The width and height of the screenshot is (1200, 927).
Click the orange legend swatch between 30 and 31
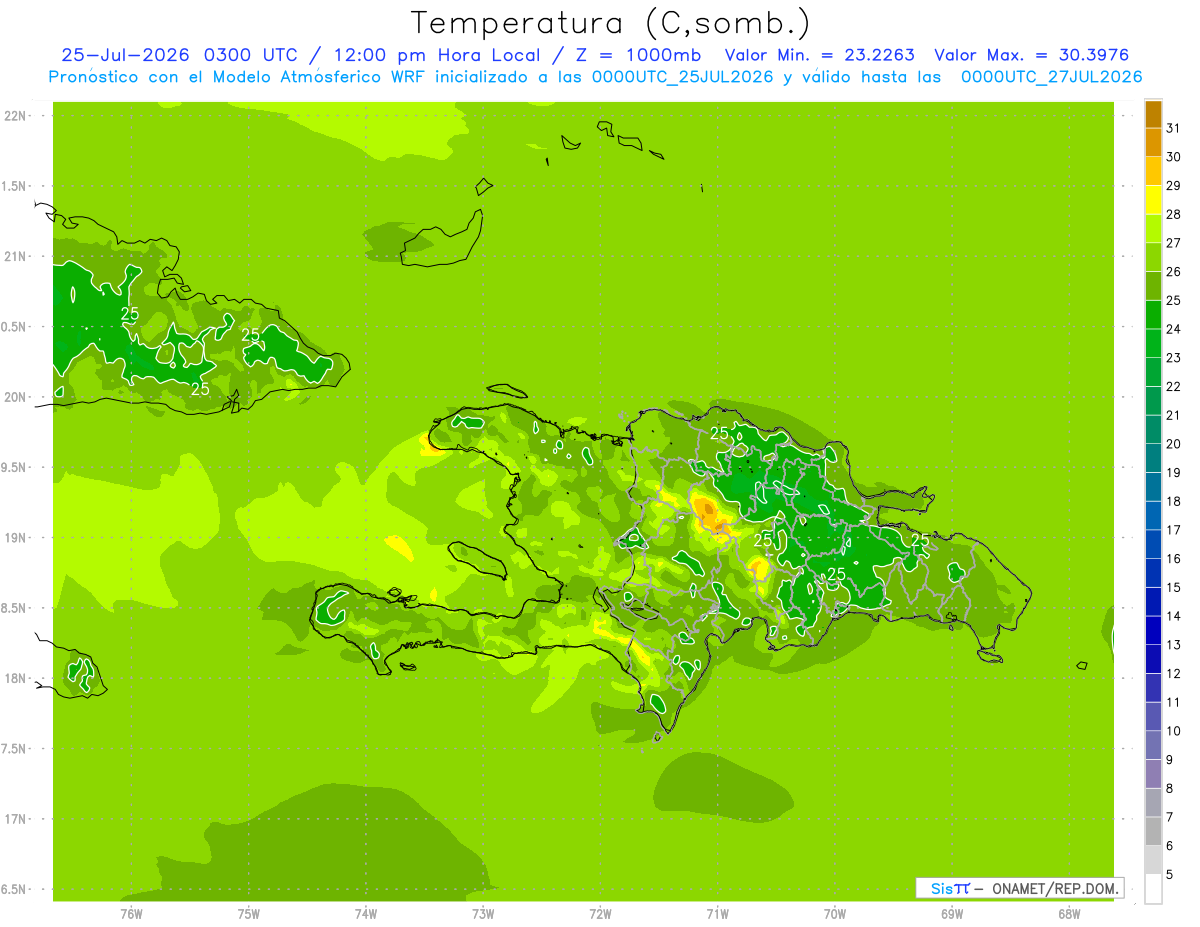click(1153, 143)
